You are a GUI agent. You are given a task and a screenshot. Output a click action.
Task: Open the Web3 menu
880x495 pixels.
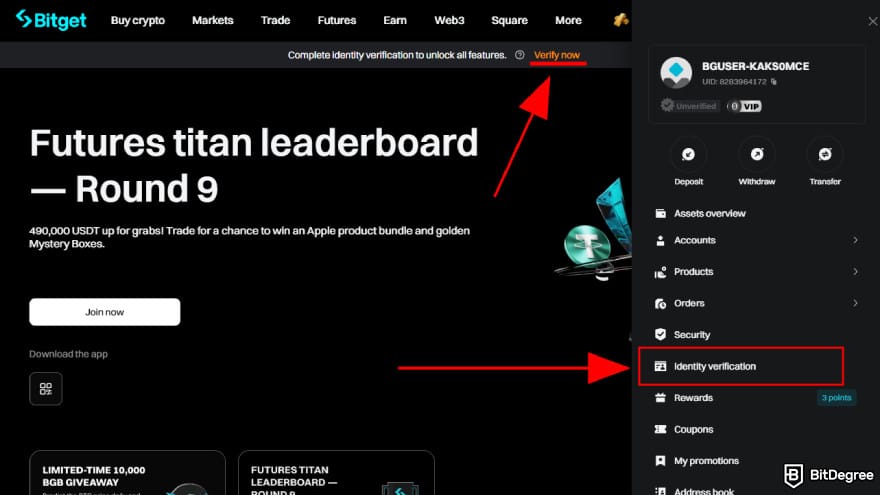coord(450,20)
